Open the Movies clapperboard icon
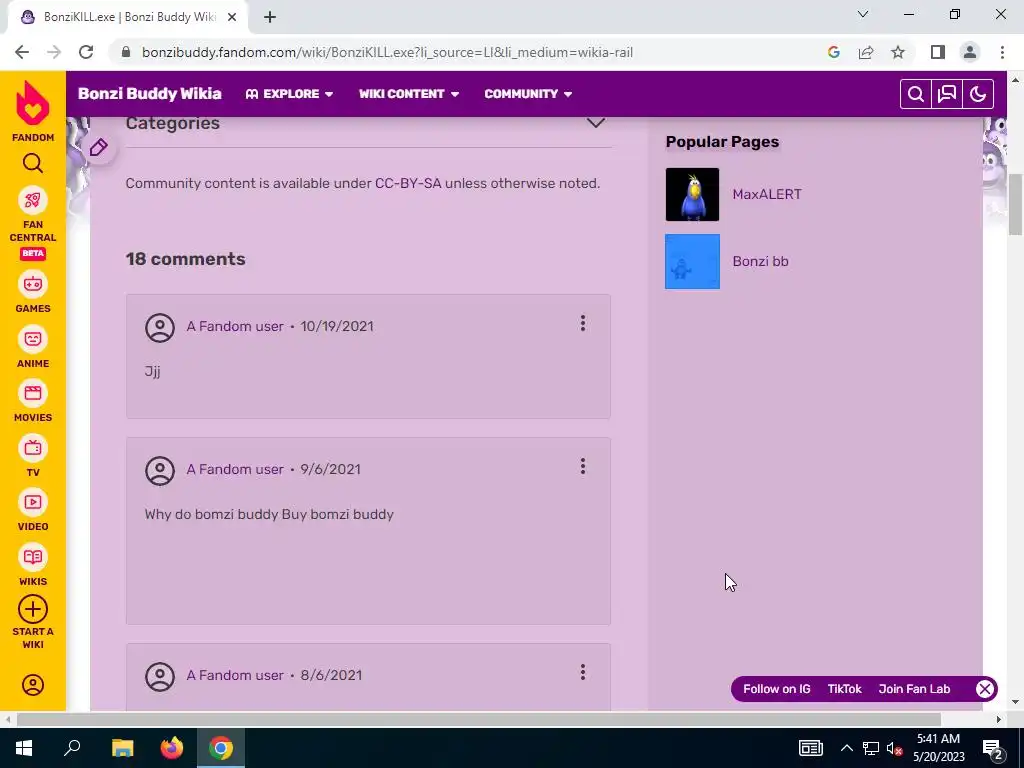 point(33,393)
